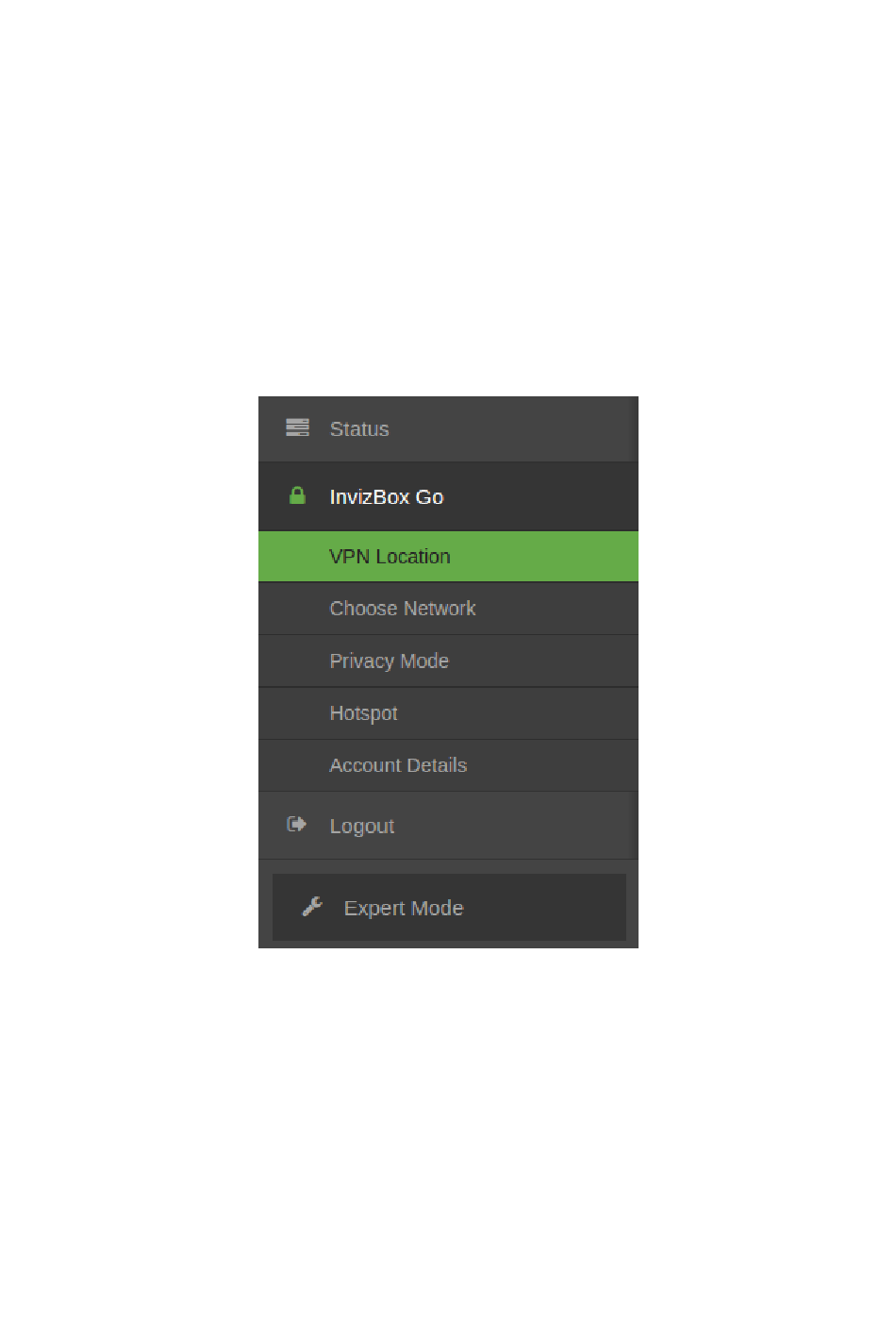The width and height of the screenshot is (896, 1339).
Task: Collapse the InvizBox Go section
Action: coord(448,497)
